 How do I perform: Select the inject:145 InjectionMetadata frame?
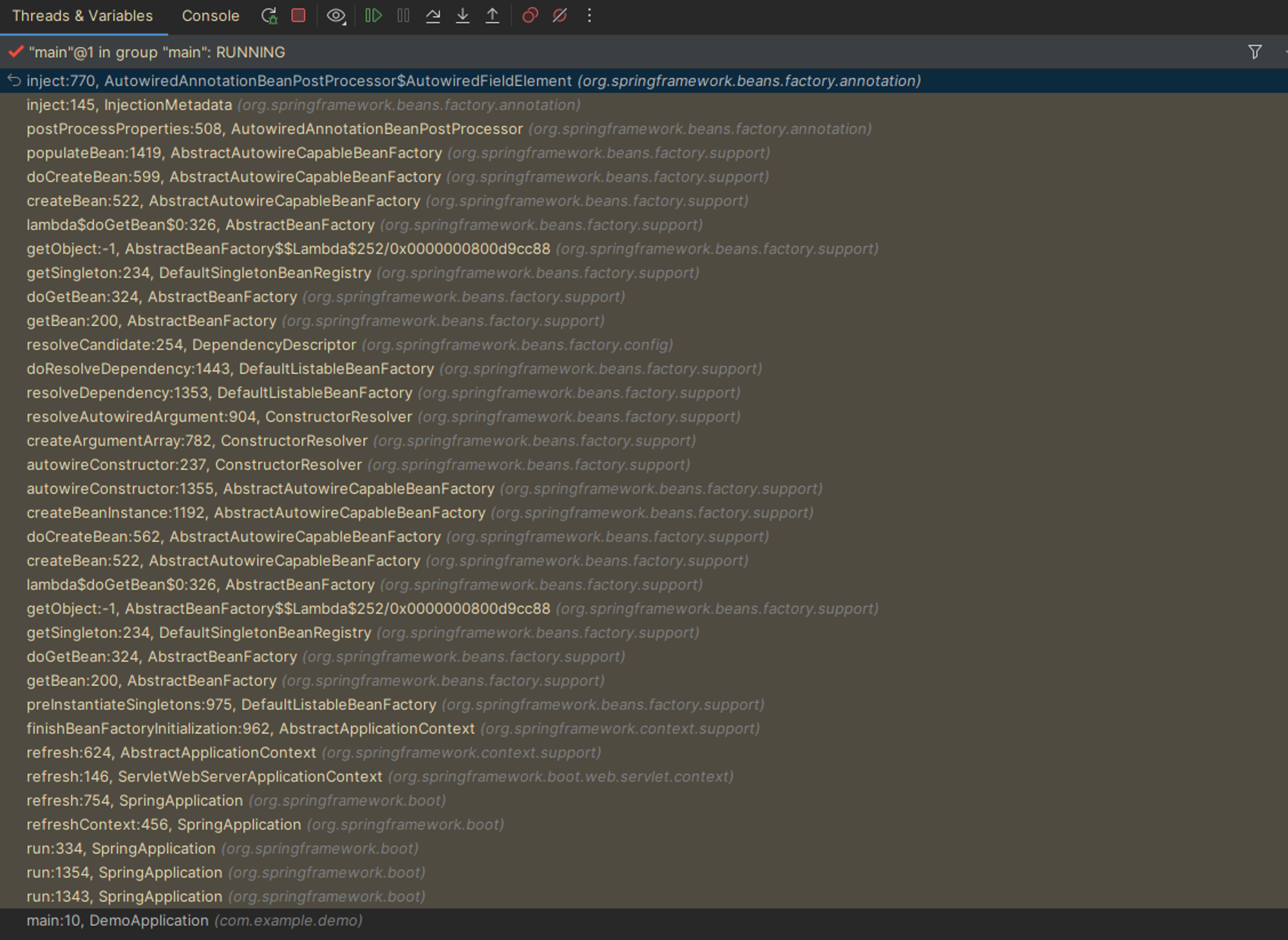coord(129,105)
